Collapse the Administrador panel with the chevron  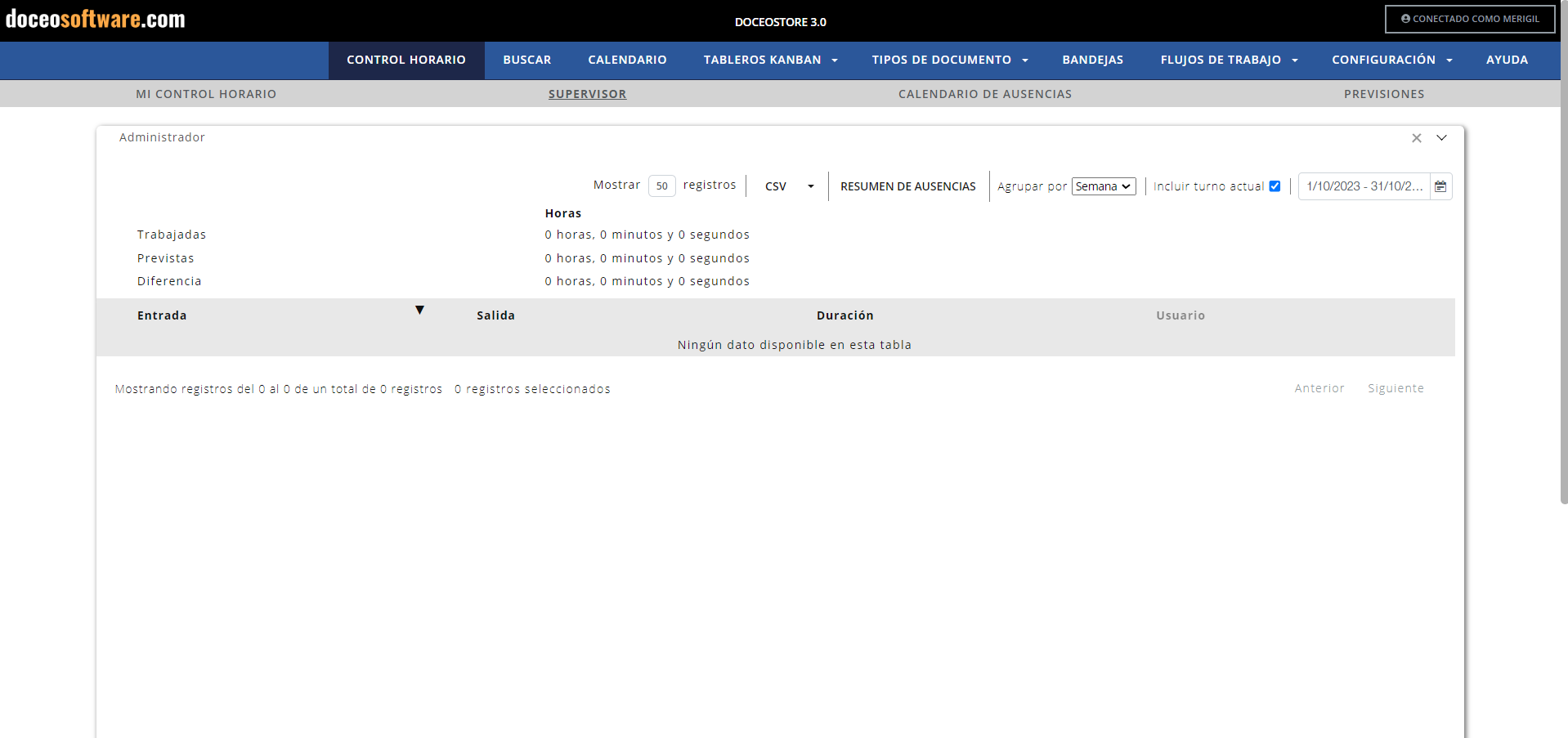click(x=1442, y=138)
